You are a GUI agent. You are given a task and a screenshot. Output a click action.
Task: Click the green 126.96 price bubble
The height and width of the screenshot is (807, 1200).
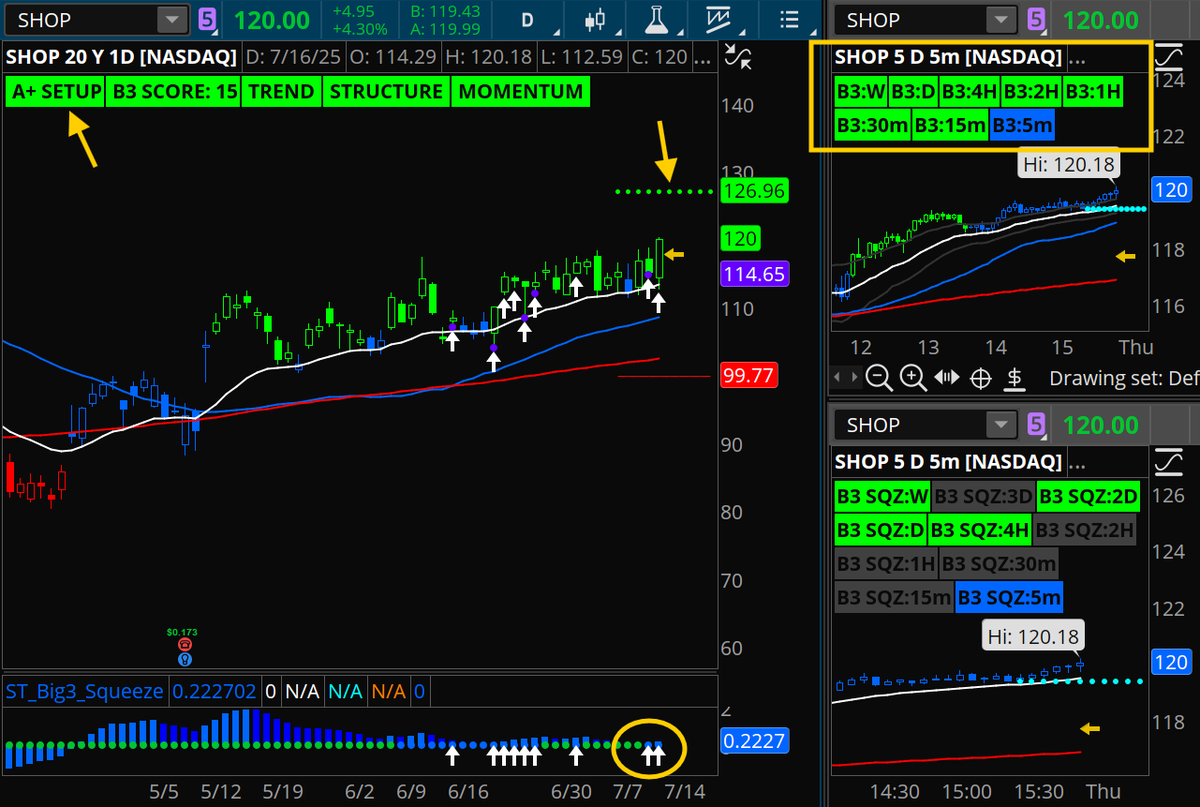coord(756,190)
